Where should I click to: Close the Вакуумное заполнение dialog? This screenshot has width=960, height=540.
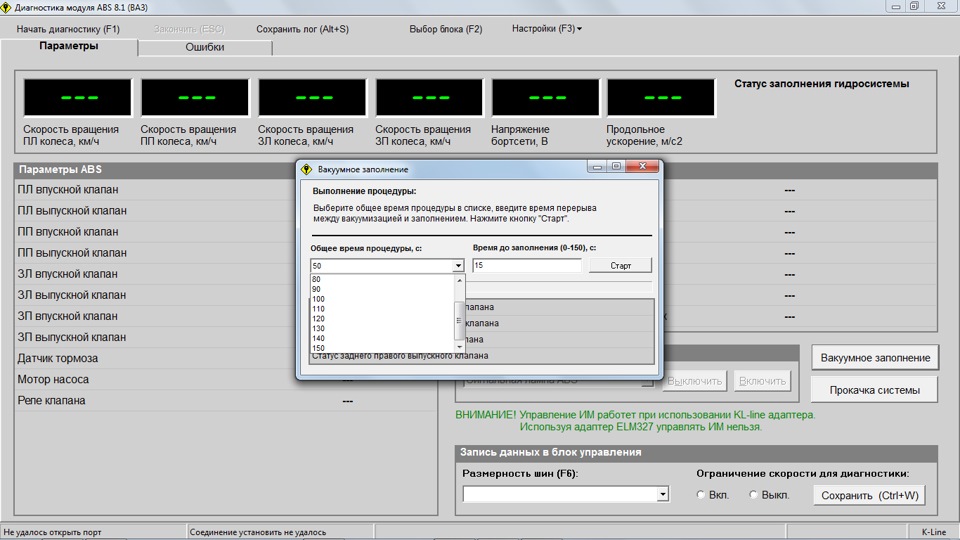pos(642,166)
